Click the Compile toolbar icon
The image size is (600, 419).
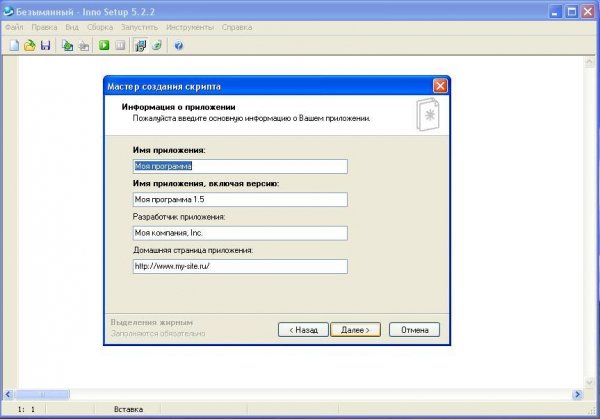(x=67, y=46)
